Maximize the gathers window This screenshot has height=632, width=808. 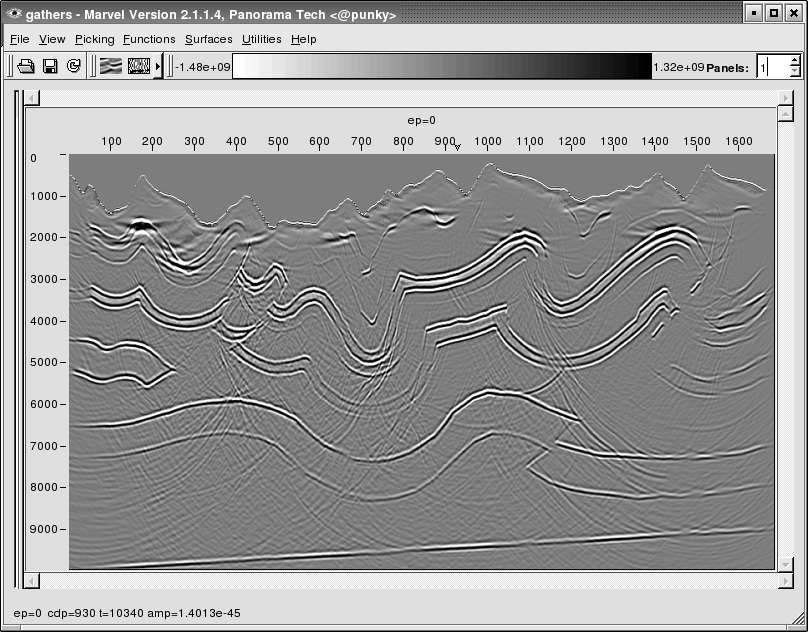click(x=774, y=13)
